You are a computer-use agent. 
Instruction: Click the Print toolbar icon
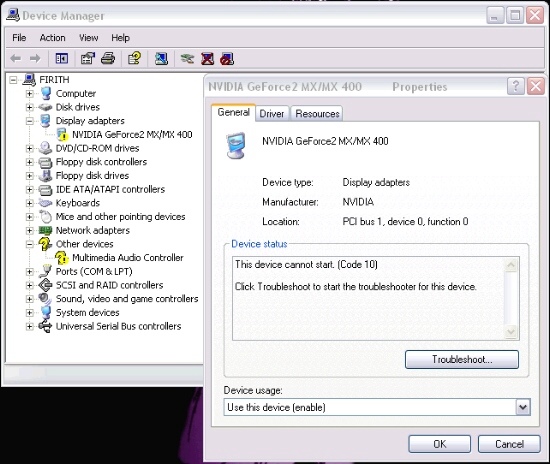108,58
